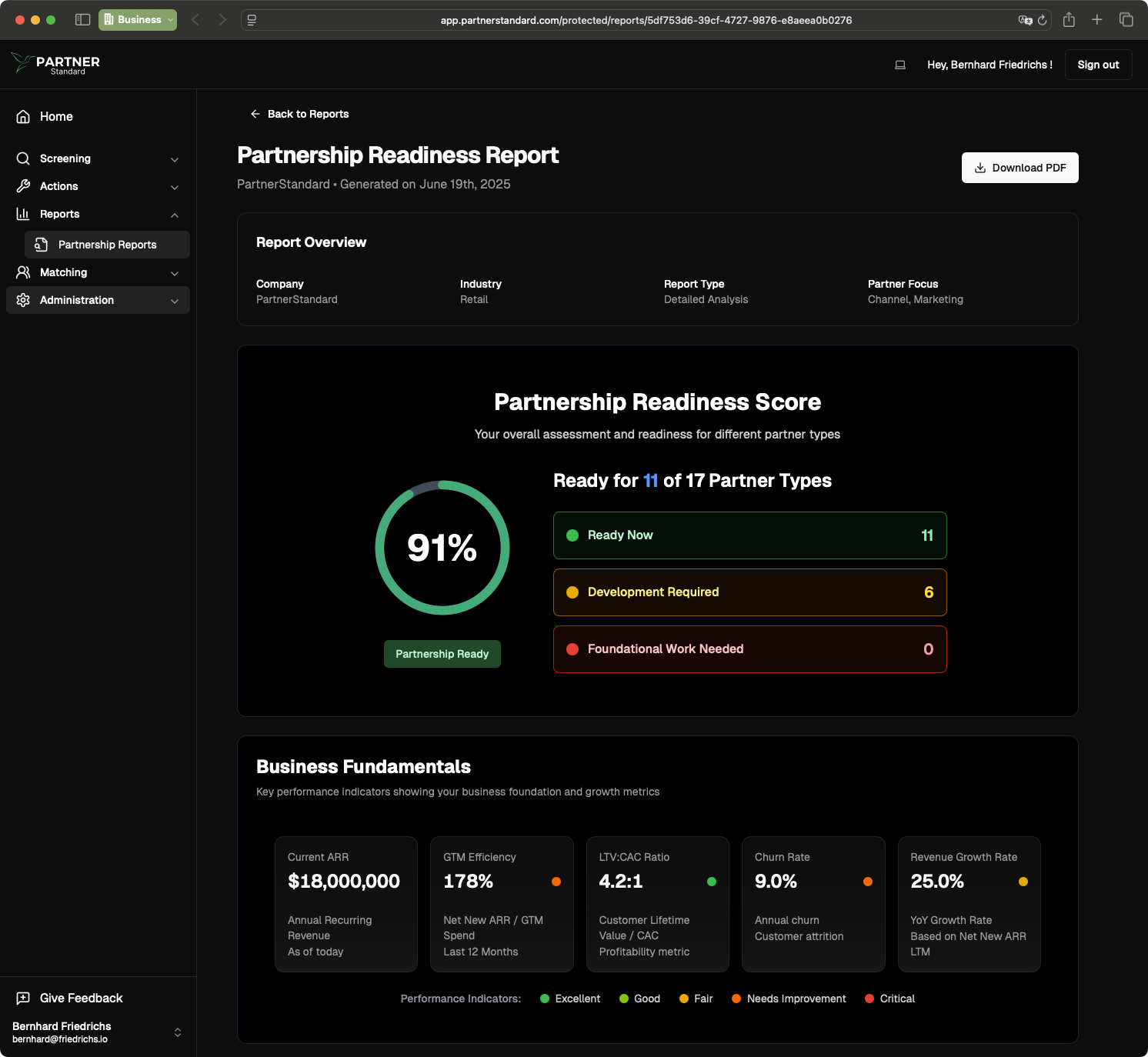Click the Channel, Marketing partner focus text
The height and width of the screenshot is (1057, 1148).
[916, 299]
